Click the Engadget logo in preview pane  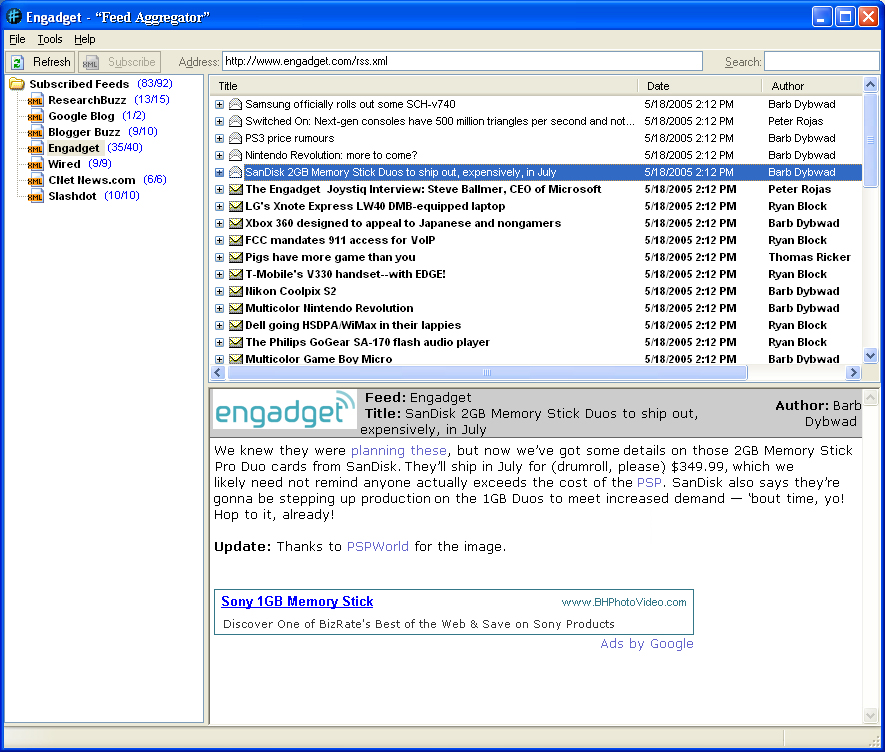[x=285, y=410]
